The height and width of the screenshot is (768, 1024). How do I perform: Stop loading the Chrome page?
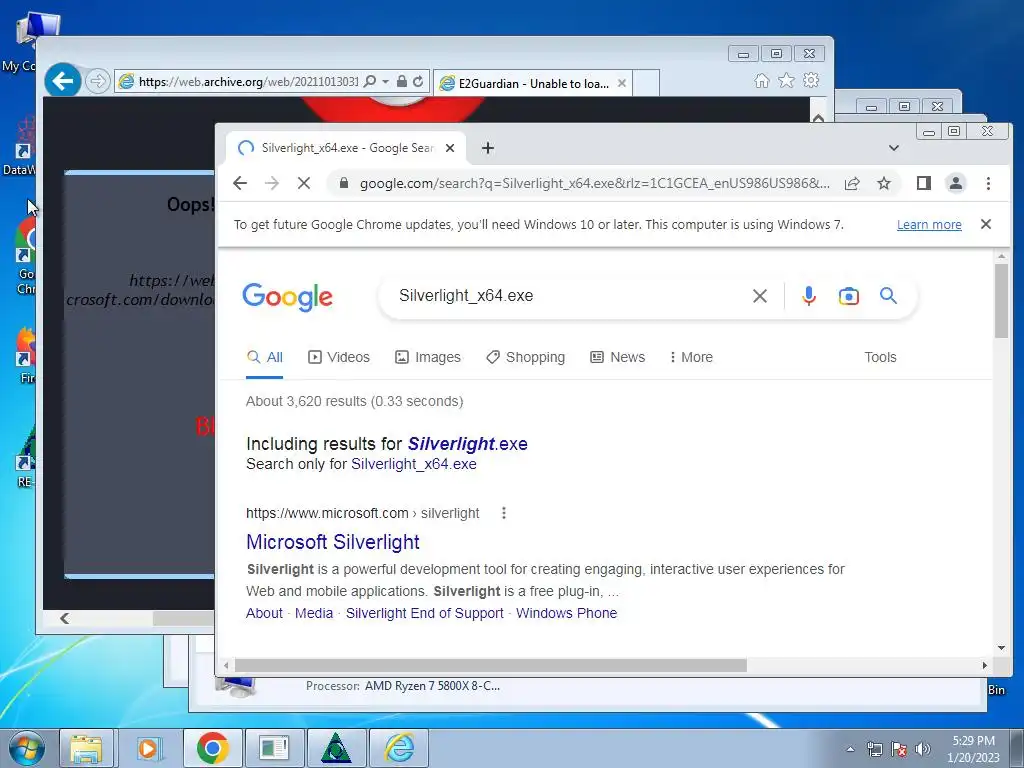point(304,184)
